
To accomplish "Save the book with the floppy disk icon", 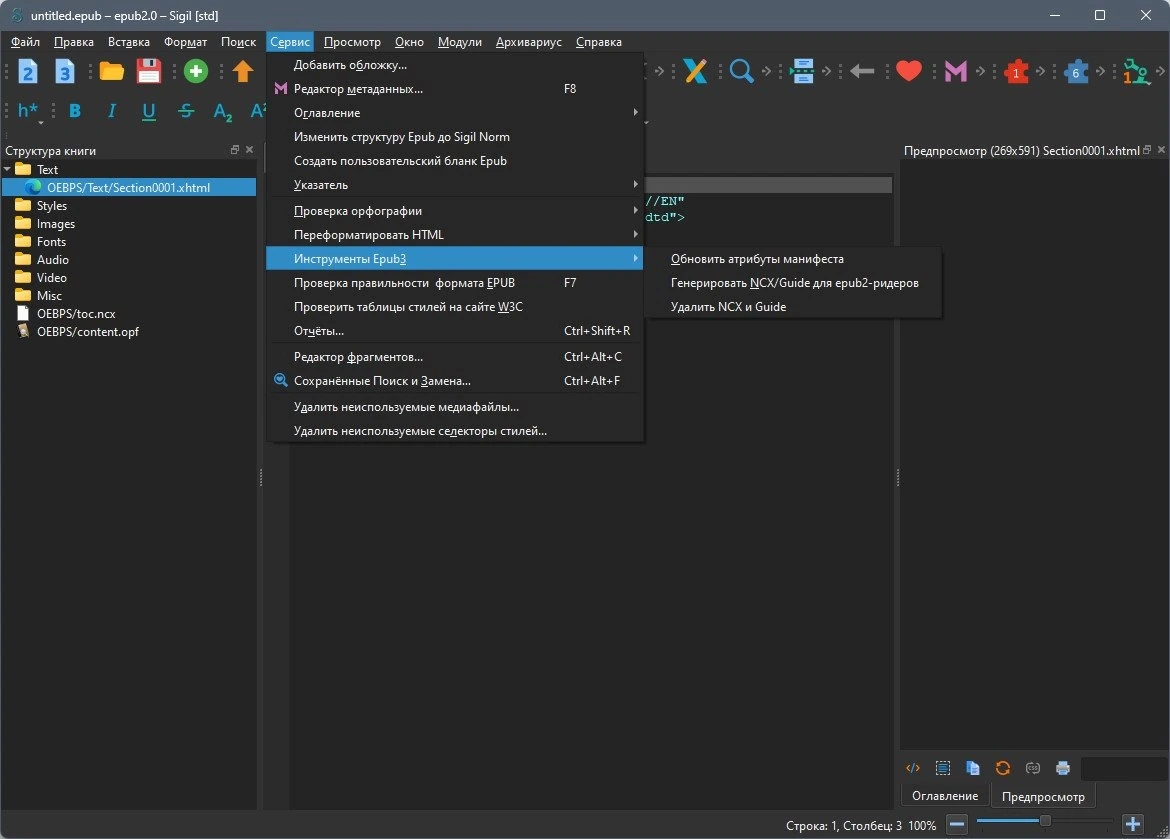I will [149, 72].
